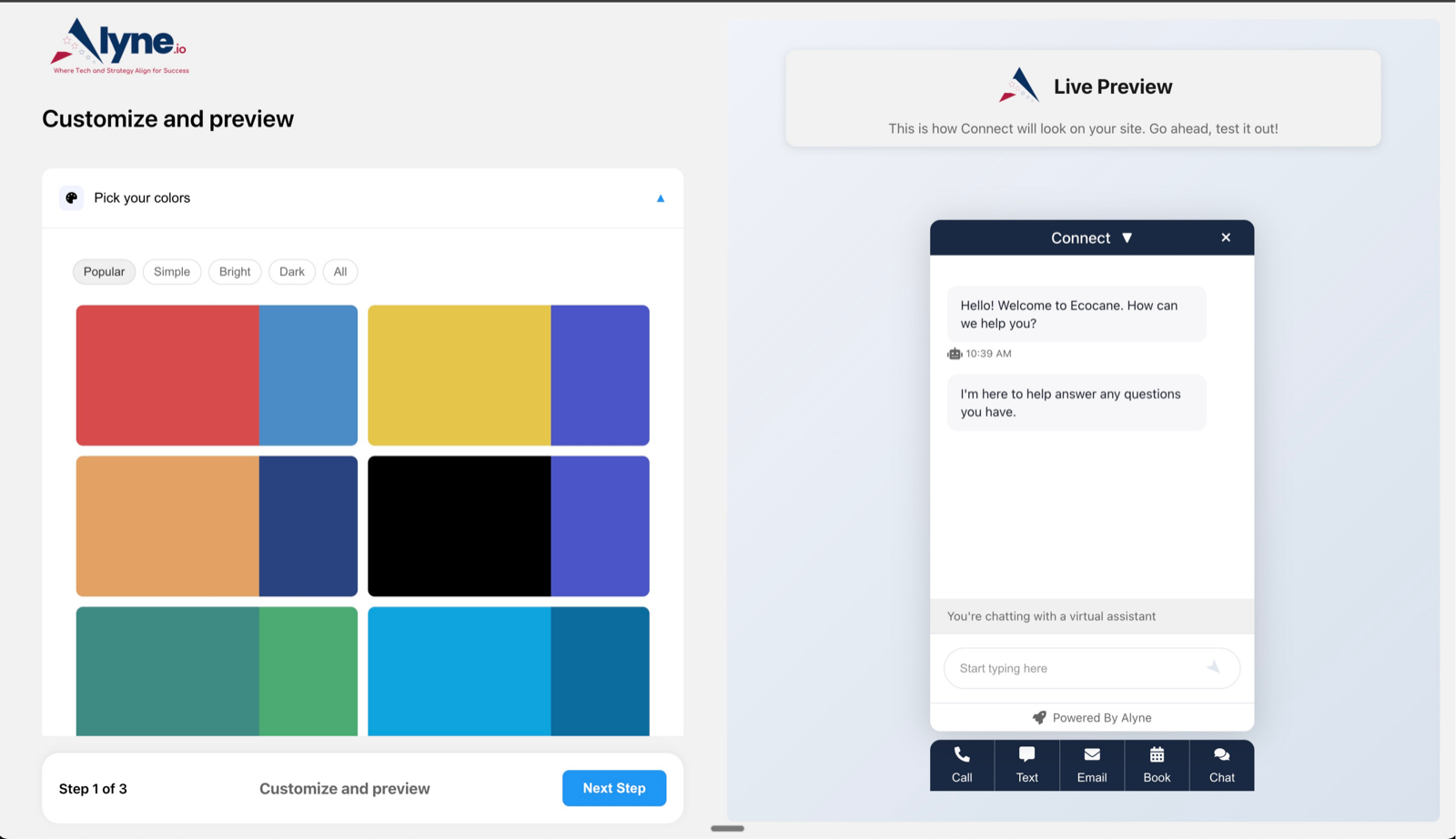1456x839 pixels.
Task: Open the Text option in widget
Action: click(x=1027, y=765)
